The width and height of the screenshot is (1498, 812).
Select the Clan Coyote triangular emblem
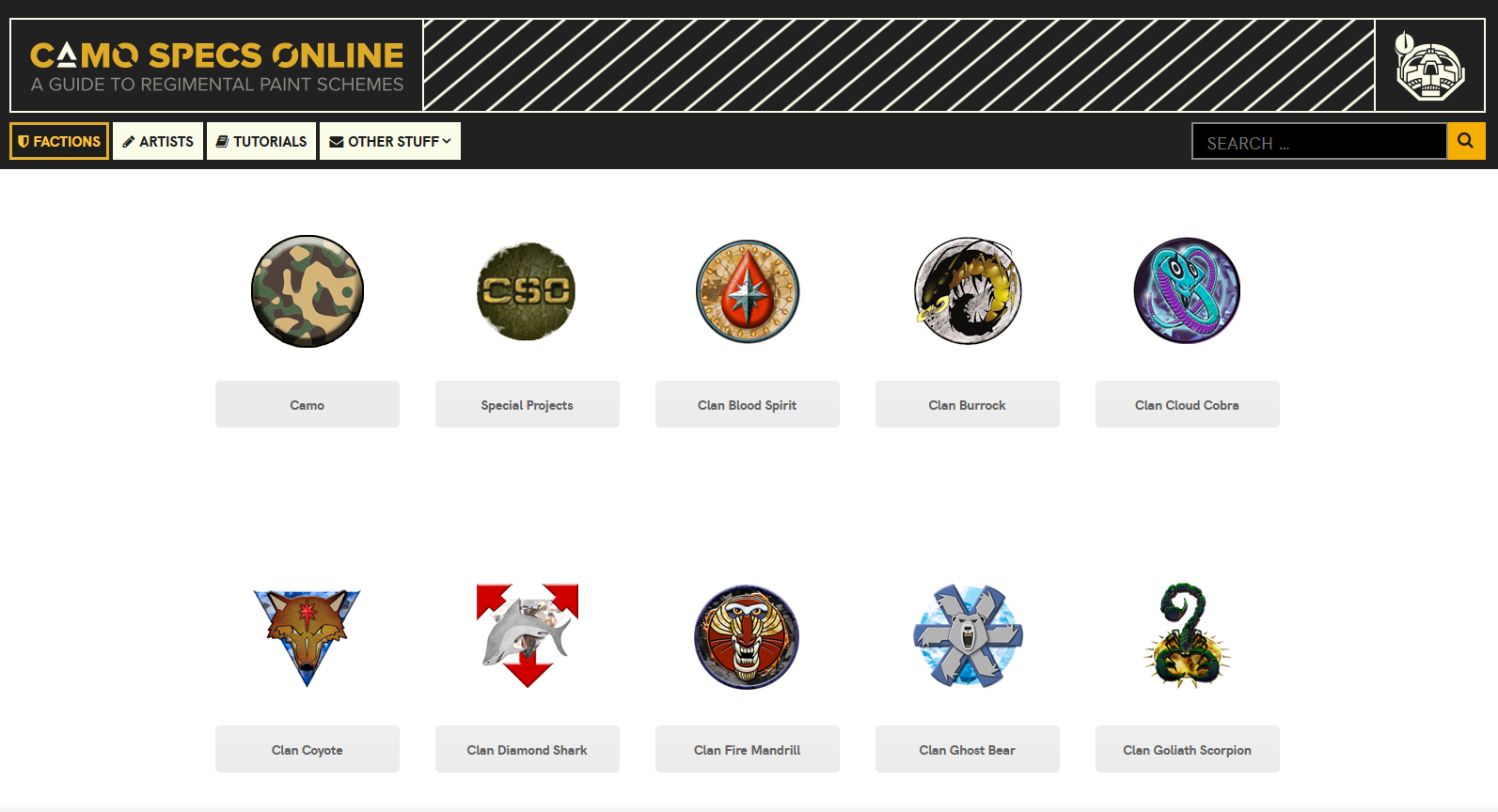[x=307, y=637]
